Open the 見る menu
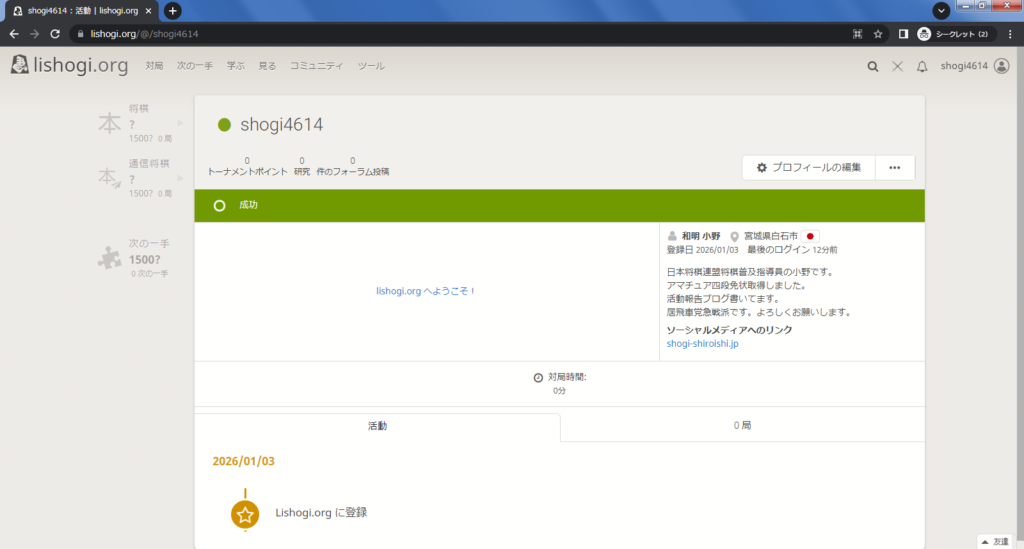 [x=267, y=66]
